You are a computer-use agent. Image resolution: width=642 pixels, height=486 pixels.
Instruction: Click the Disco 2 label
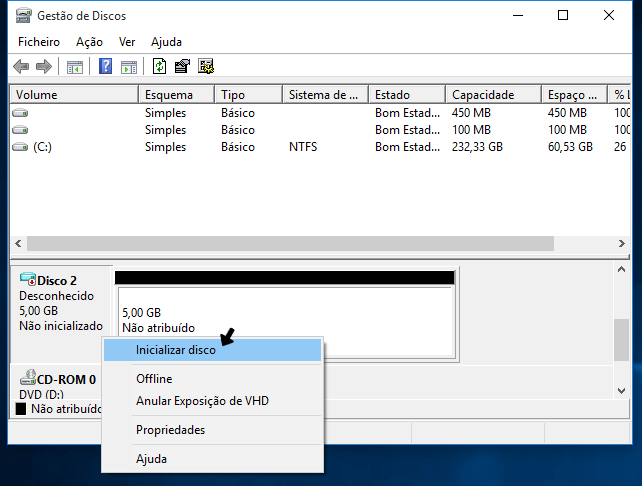coord(57,280)
